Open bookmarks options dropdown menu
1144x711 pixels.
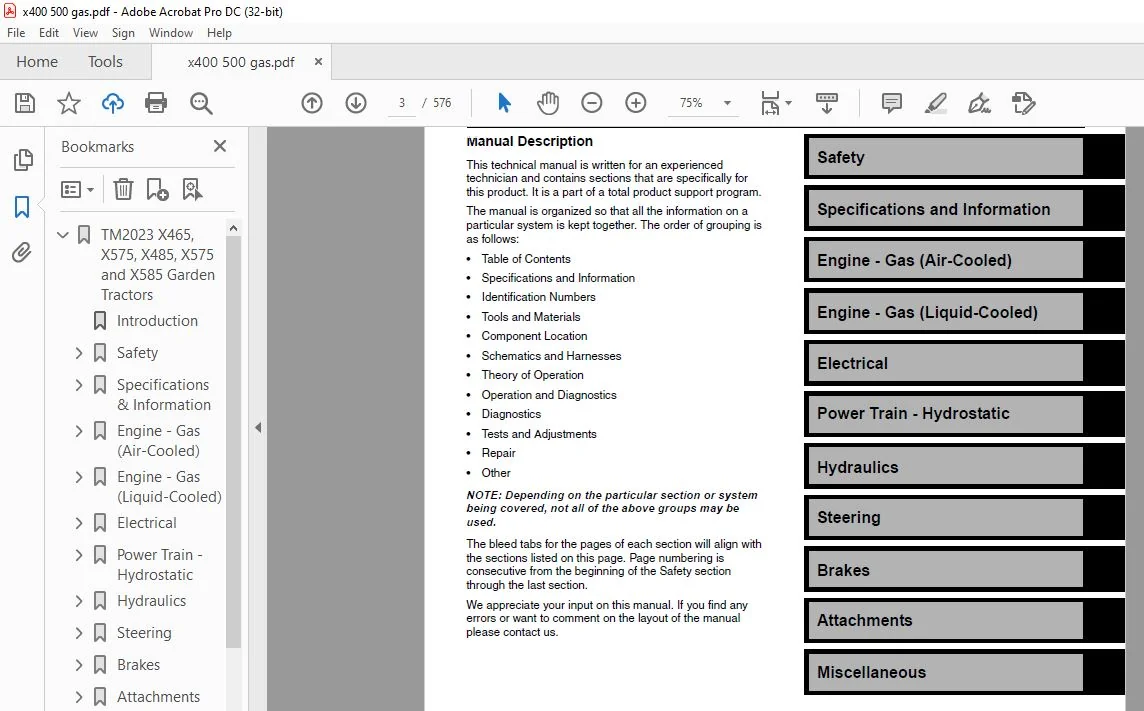77,190
